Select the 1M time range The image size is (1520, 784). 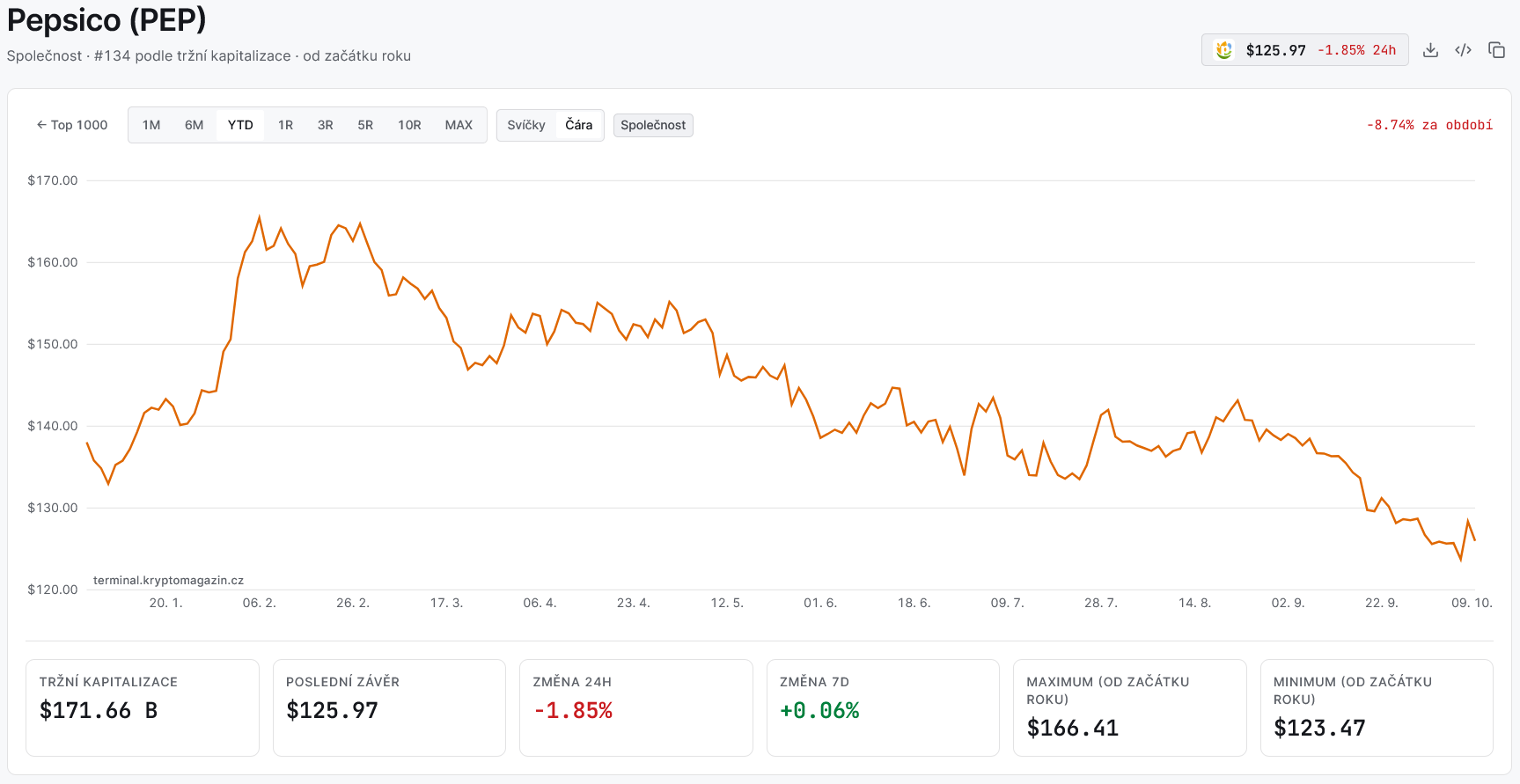coord(151,125)
